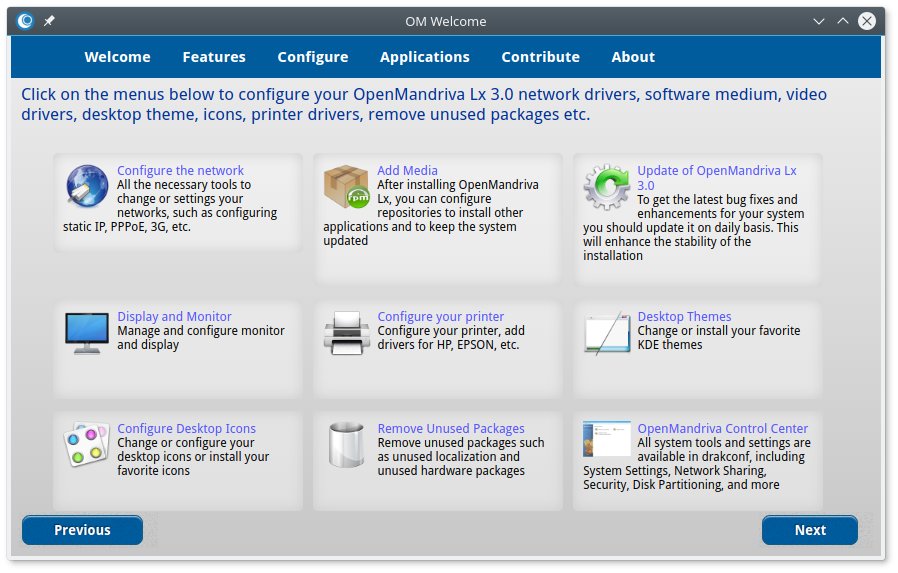Switch to the Features tab
898x573 pixels.
(x=214, y=57)
